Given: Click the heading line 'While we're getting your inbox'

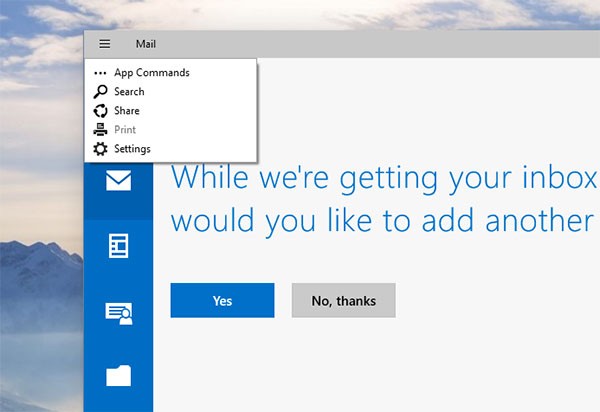Looking at the screenshot, I should tap(384, 179).
